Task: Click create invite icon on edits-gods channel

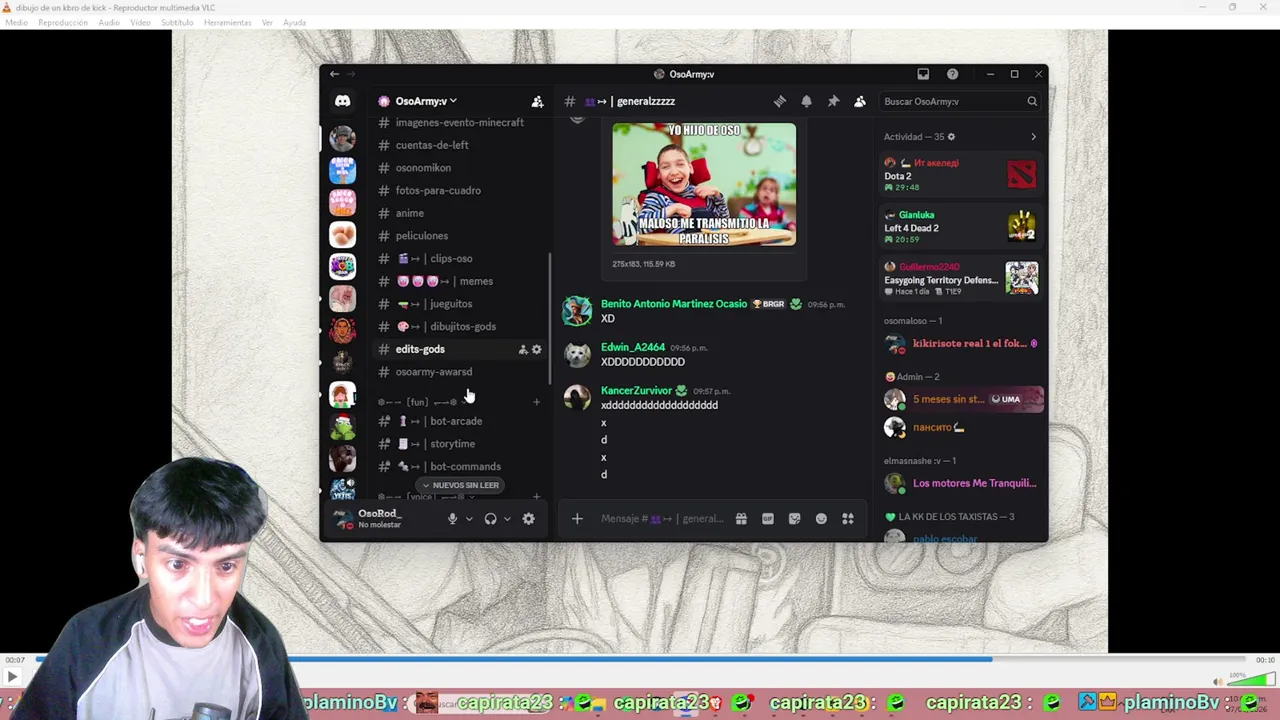Action: coord(522,349)
